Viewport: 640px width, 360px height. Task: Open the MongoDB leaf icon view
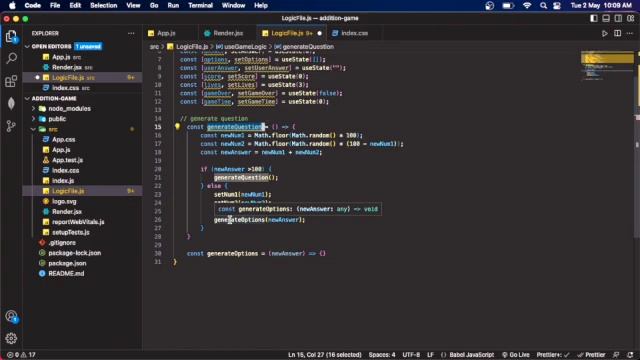[x=11, y=103]
